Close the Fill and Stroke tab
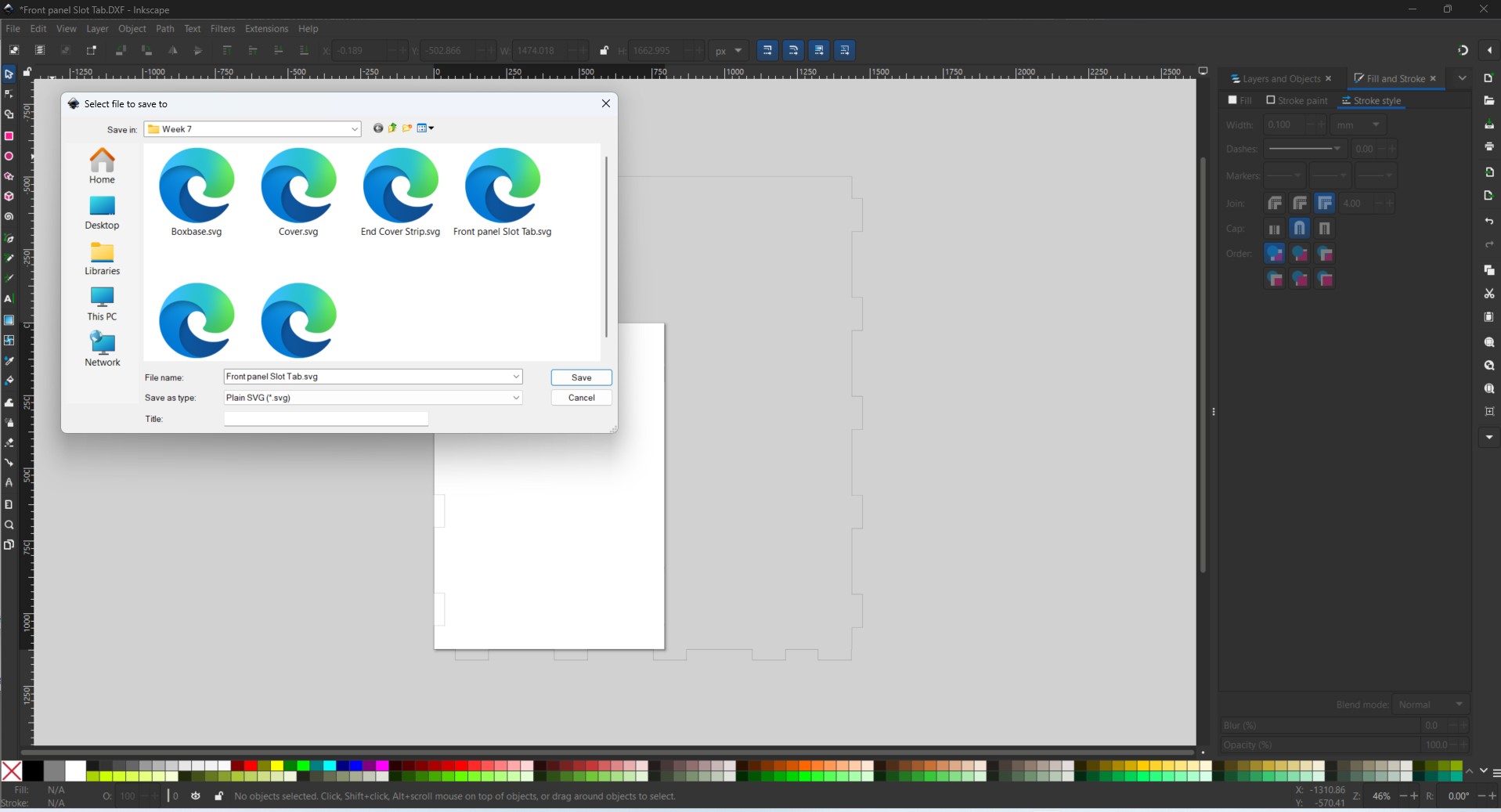Screen dimensions: 1501x812 1433,79
